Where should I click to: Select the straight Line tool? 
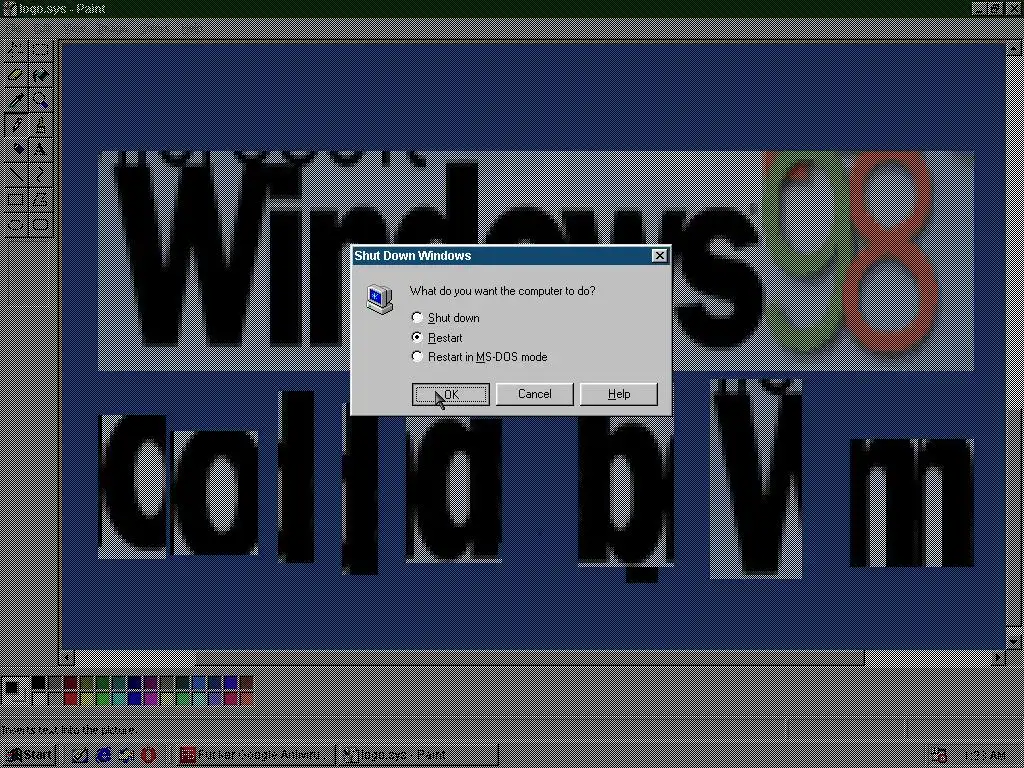(x=16, y=174)
